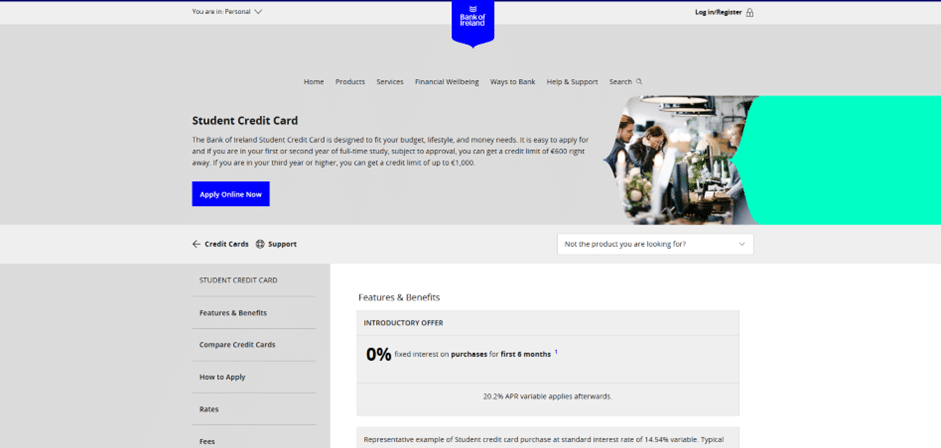This screenshot has width=941, height=448.
Task: Click the Bank of Ireland logo
Action: [x=472, y=21]
